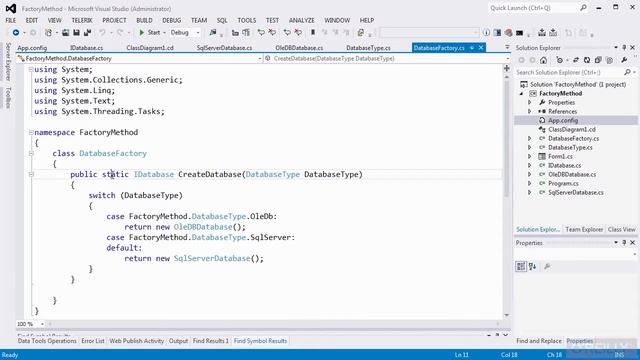This screenshot has width=640, height=360.
Task: Select Form1.cs in Solution Explorer
Action: pyautogui.click(x=560, y=156)
